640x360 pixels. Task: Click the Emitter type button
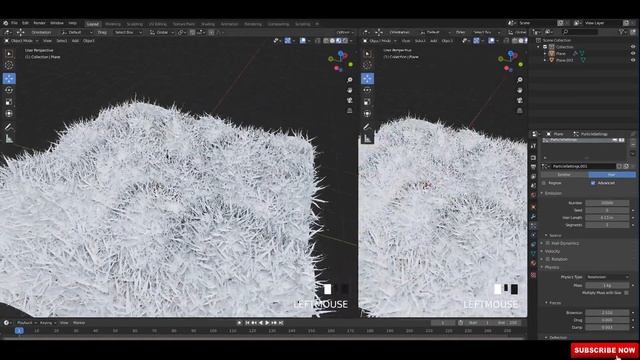pos(564,175)
